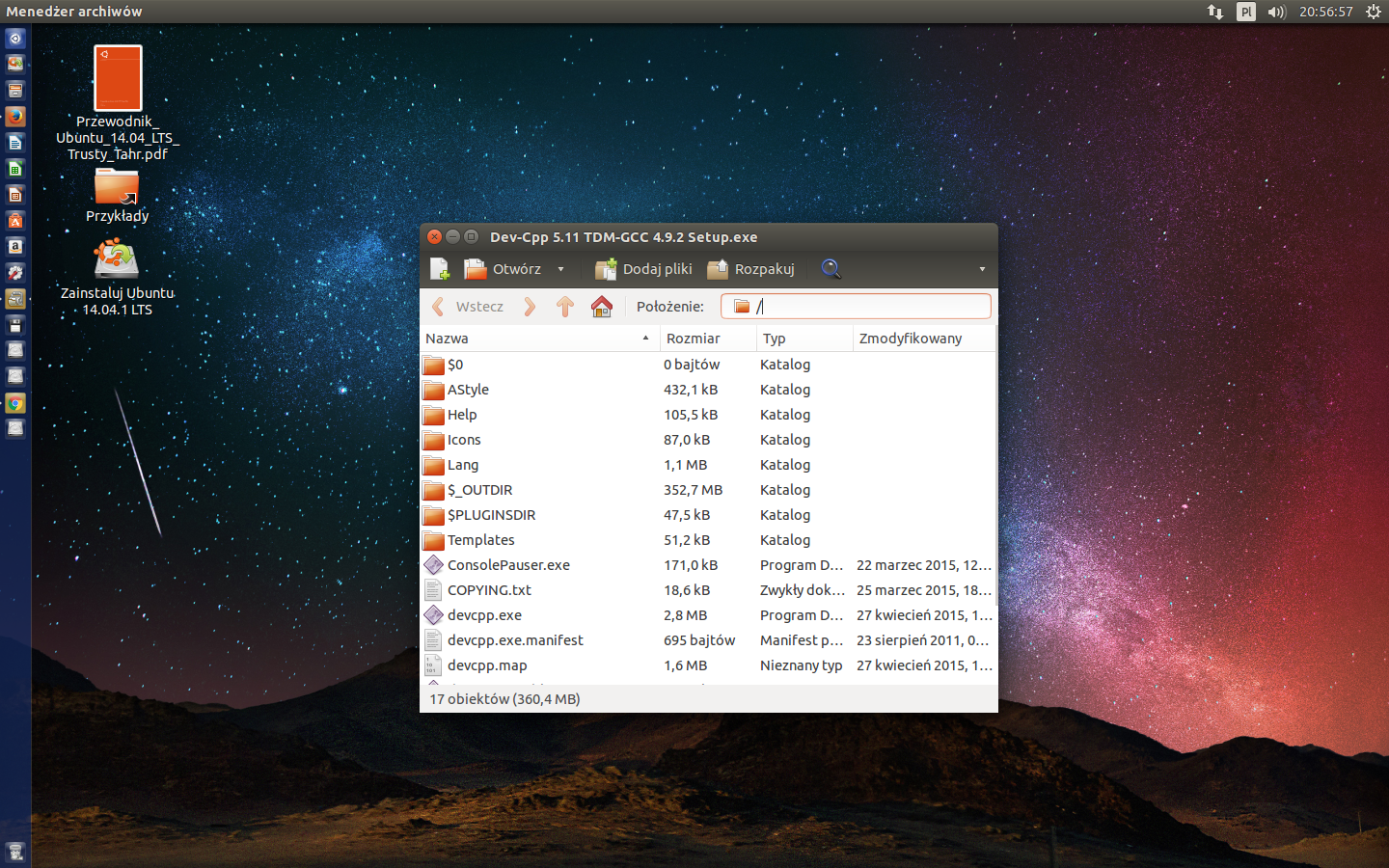Open an archive with the Otwórz button
The image size is (1389, 868).
[x=503, y=269]
